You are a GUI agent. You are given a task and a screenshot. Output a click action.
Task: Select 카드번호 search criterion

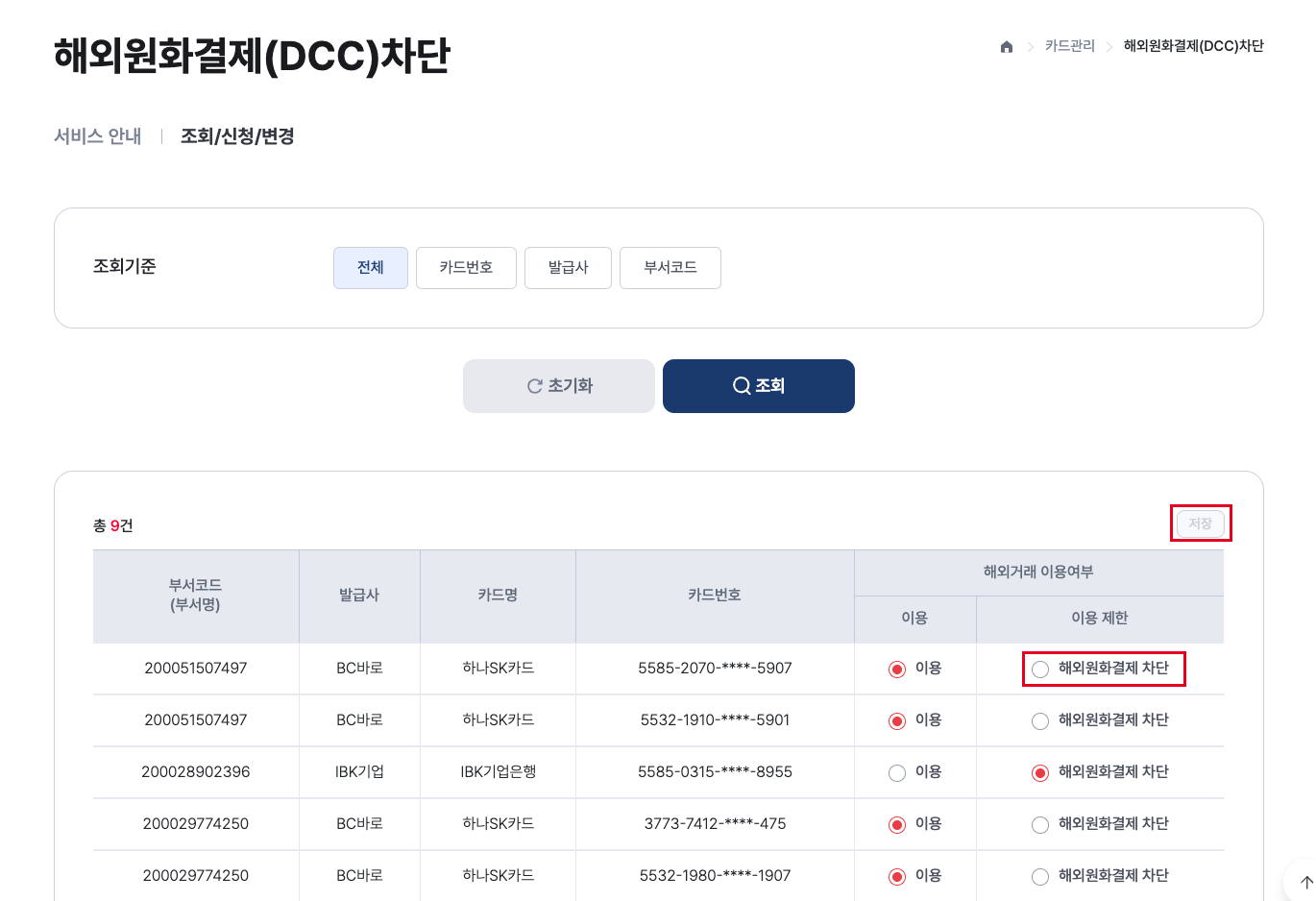(466, 268)
